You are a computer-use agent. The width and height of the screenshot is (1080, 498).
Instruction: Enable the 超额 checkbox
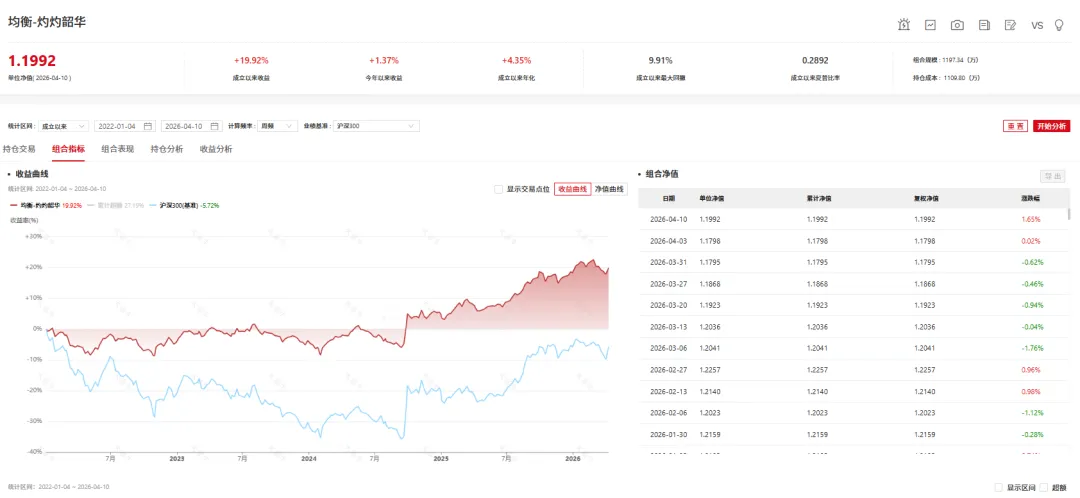[x=1044, y=487]
